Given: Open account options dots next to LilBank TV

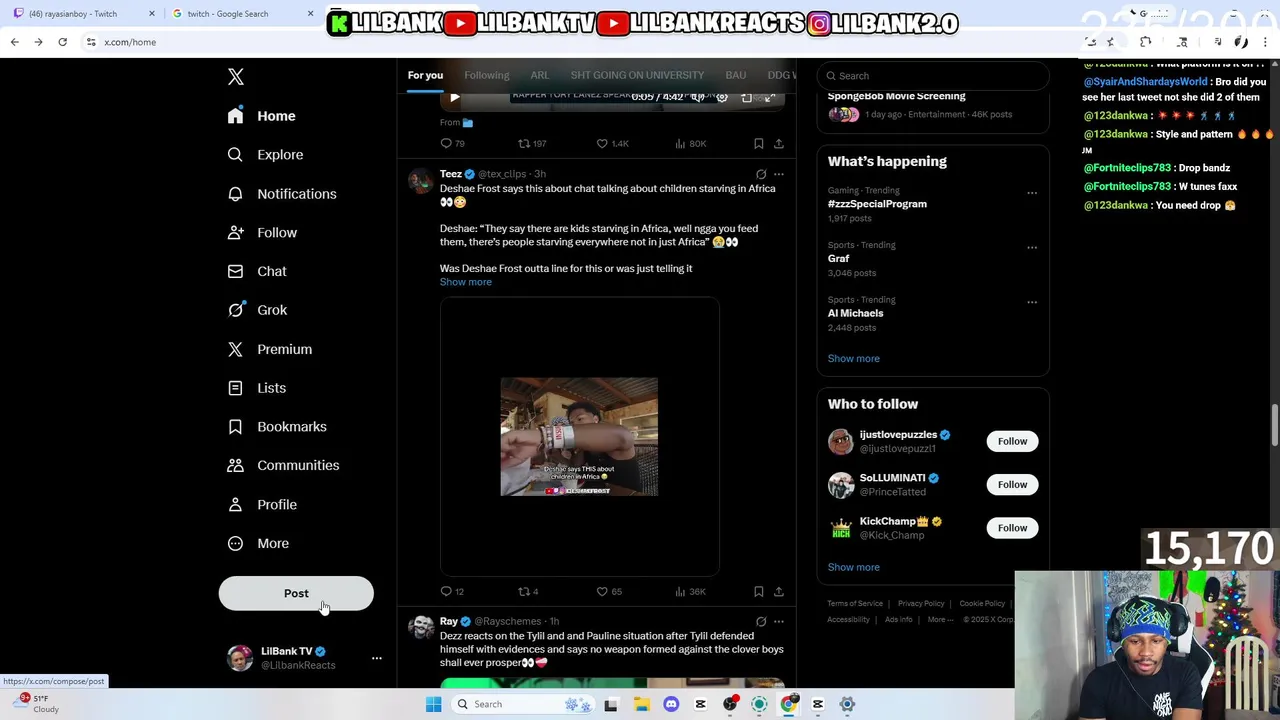Looking at the screenshot, I should (x=377, y=658).
